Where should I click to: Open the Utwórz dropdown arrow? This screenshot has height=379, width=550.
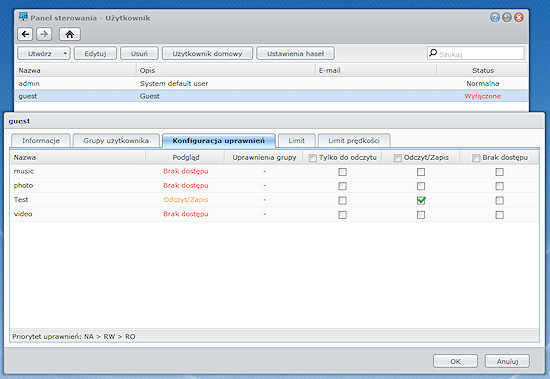tap(65, 54)
